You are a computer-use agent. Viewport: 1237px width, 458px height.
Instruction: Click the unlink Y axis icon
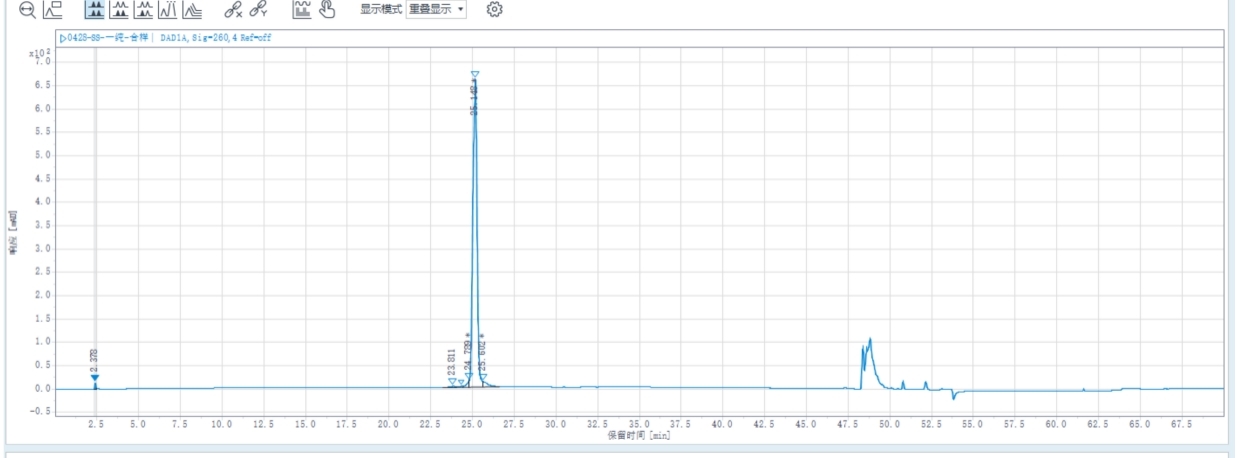click(257, 10)
